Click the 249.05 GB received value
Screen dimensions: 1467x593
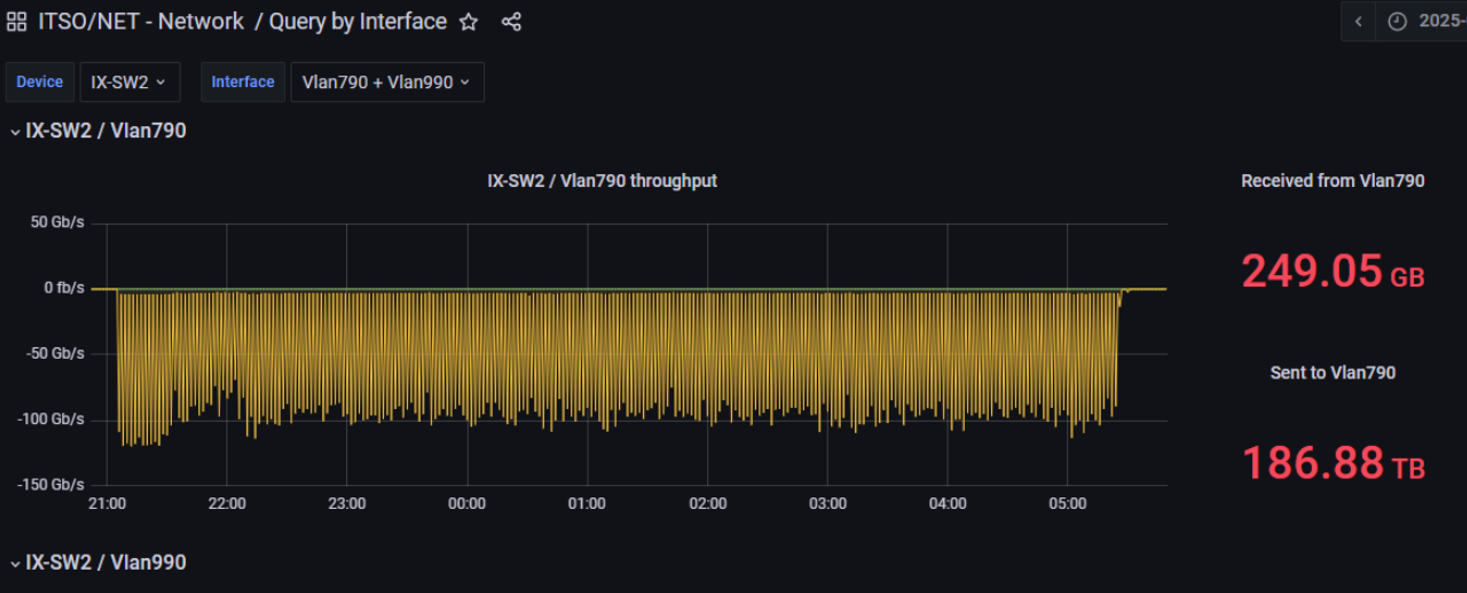(x=1332, y=271)
